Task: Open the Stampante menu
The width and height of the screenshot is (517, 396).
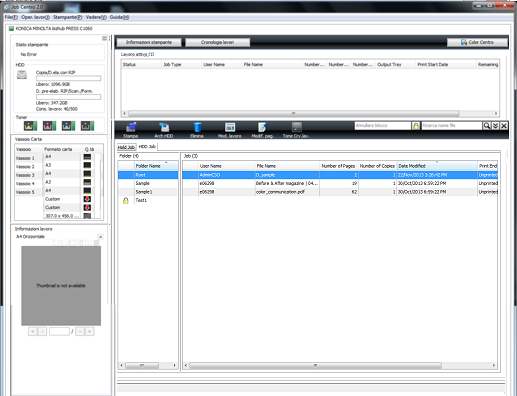Action: click(x=67, y=17)
